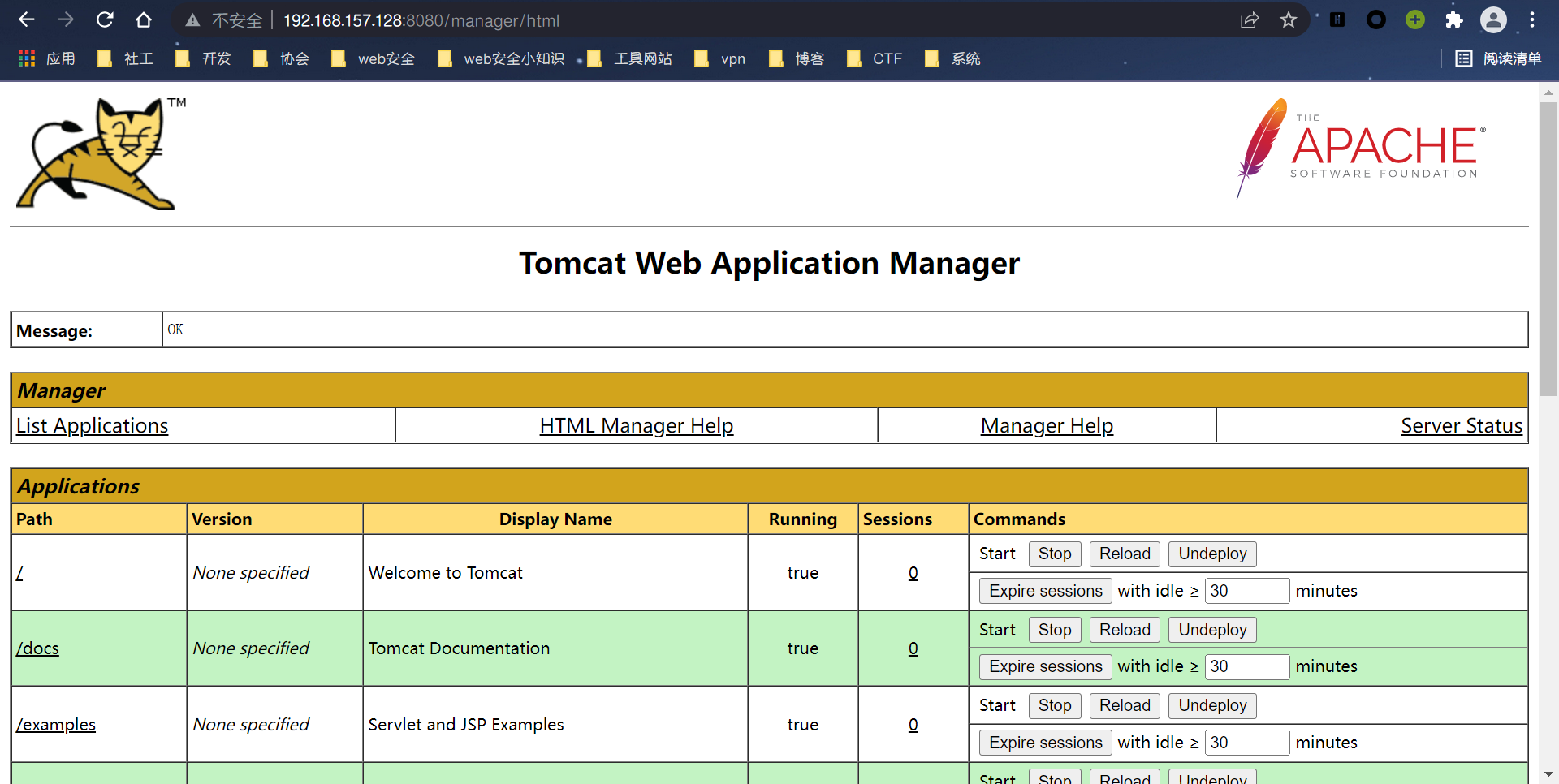Click the browser forward arrow
1559x784 pixels.
click(66, 19)
